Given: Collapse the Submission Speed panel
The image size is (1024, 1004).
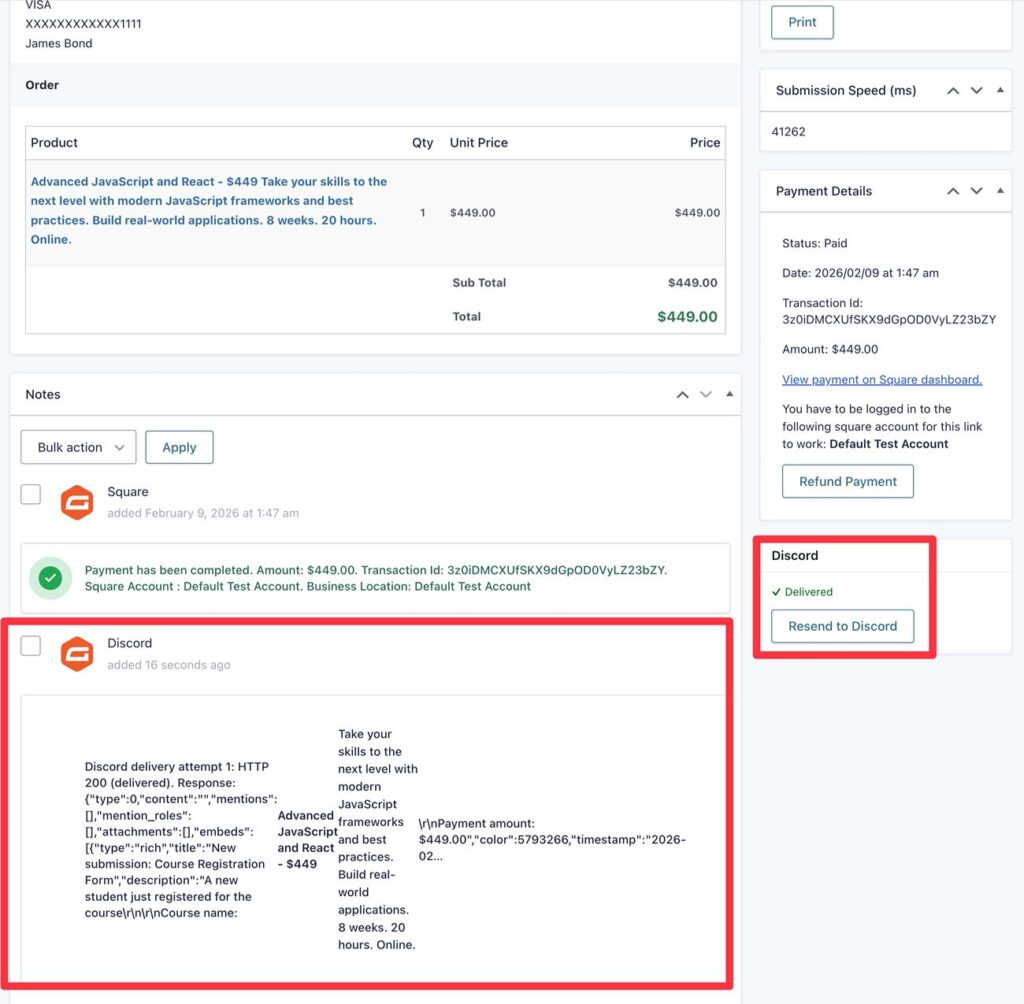Looking at the screenshot, I should click(1000, 90).
